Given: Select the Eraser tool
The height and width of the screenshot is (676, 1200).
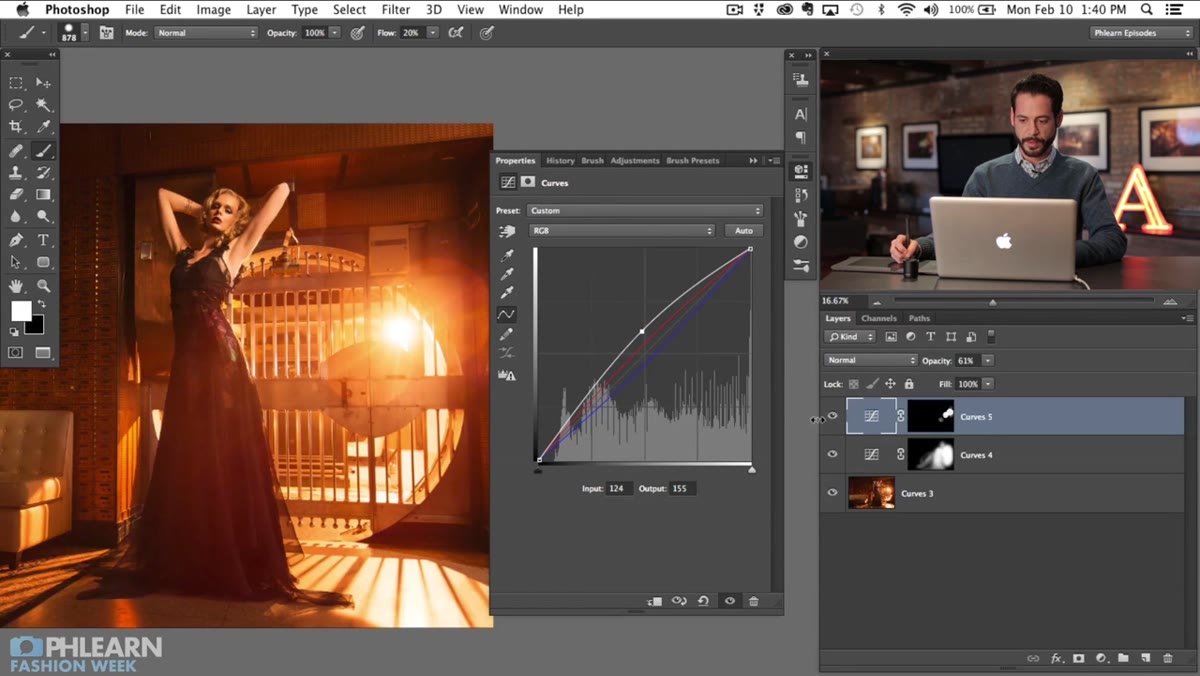Looking at the screenshot, I should 16,195.
